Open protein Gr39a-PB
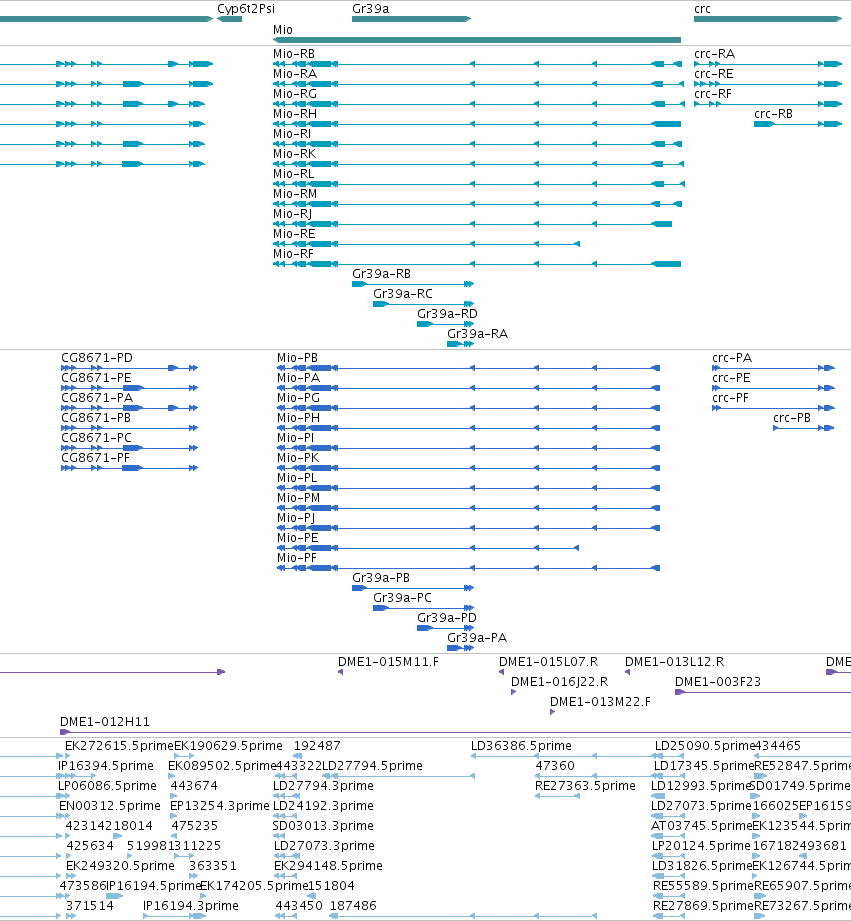851x921 pixels. click(x=381, y=577)
